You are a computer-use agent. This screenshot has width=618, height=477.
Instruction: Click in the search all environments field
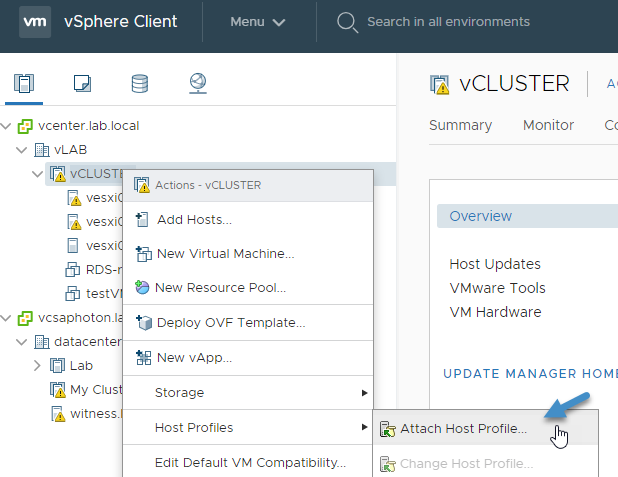[449, 22]
